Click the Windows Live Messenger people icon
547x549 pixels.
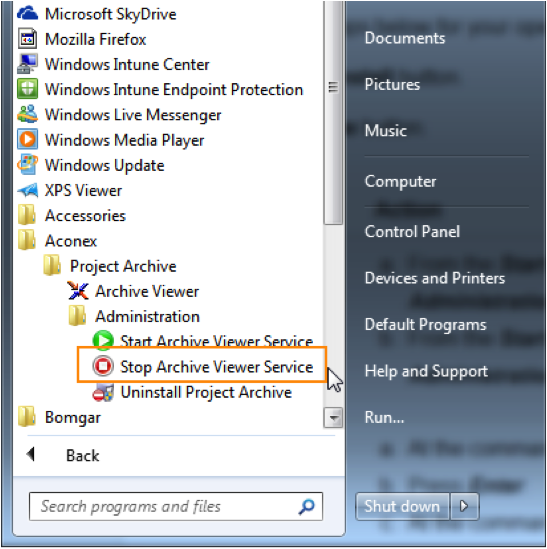click(27, 114)
